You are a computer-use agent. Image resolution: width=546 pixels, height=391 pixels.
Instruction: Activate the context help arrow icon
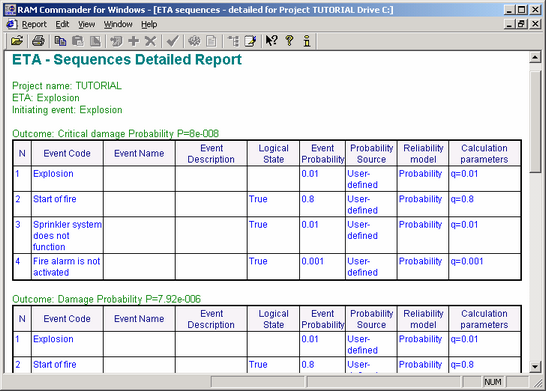pyautogui.click(x=272, y=41)
